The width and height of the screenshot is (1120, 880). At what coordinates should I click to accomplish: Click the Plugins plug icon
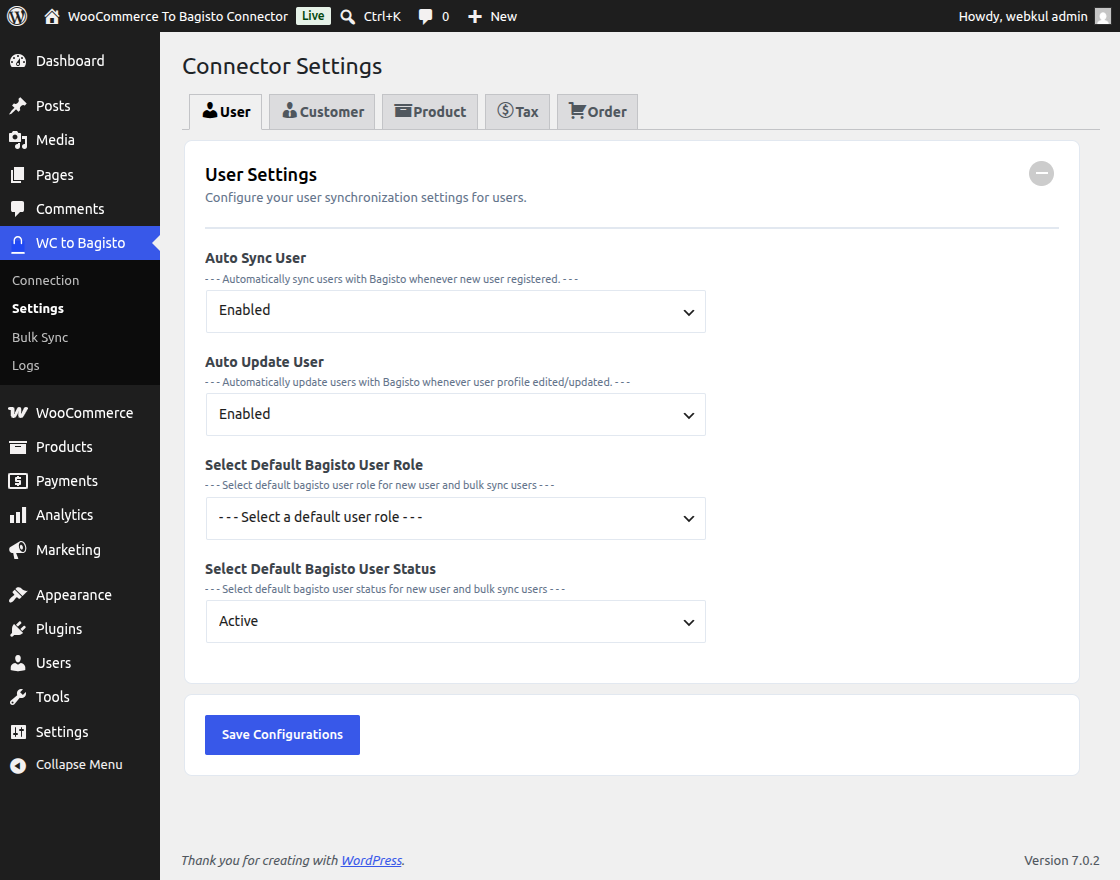[x=18, y=629]
